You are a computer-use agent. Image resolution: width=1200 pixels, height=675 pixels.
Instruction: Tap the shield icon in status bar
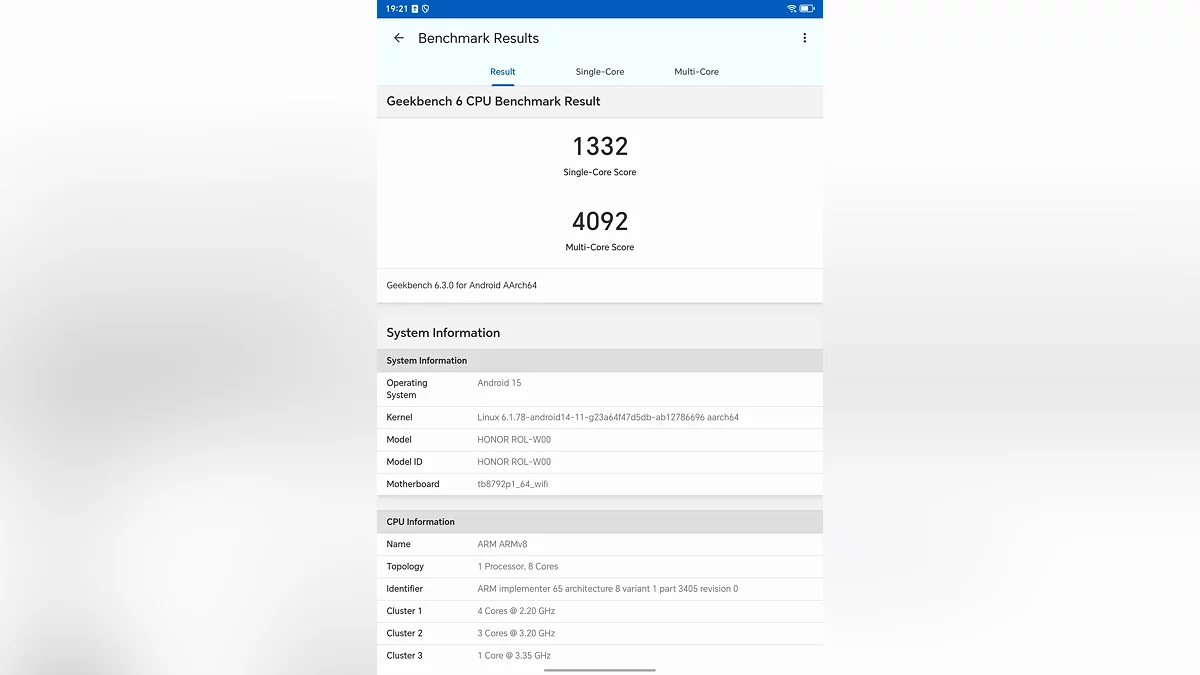click(426, 8)
